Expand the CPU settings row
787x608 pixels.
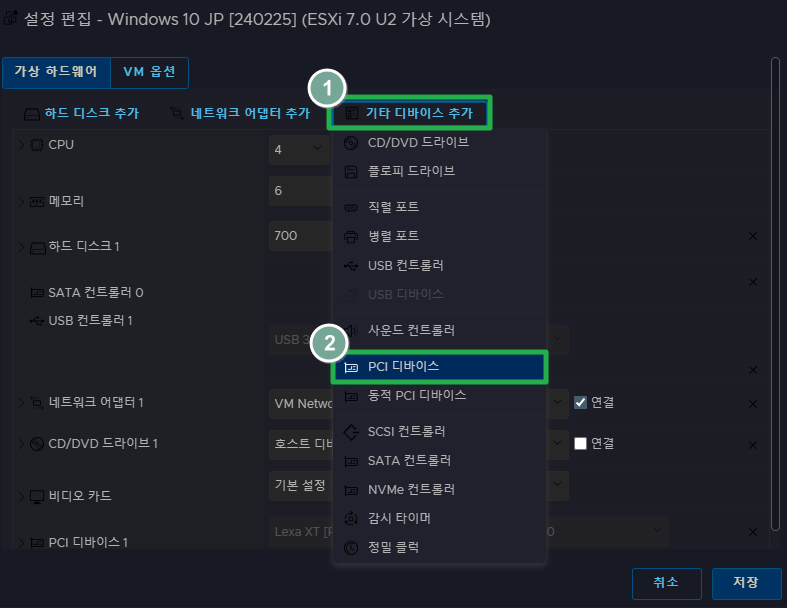tap(20, 145)
